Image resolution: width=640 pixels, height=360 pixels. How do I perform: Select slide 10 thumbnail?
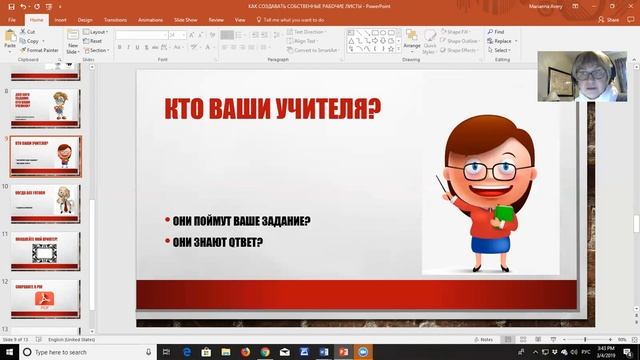45,203
